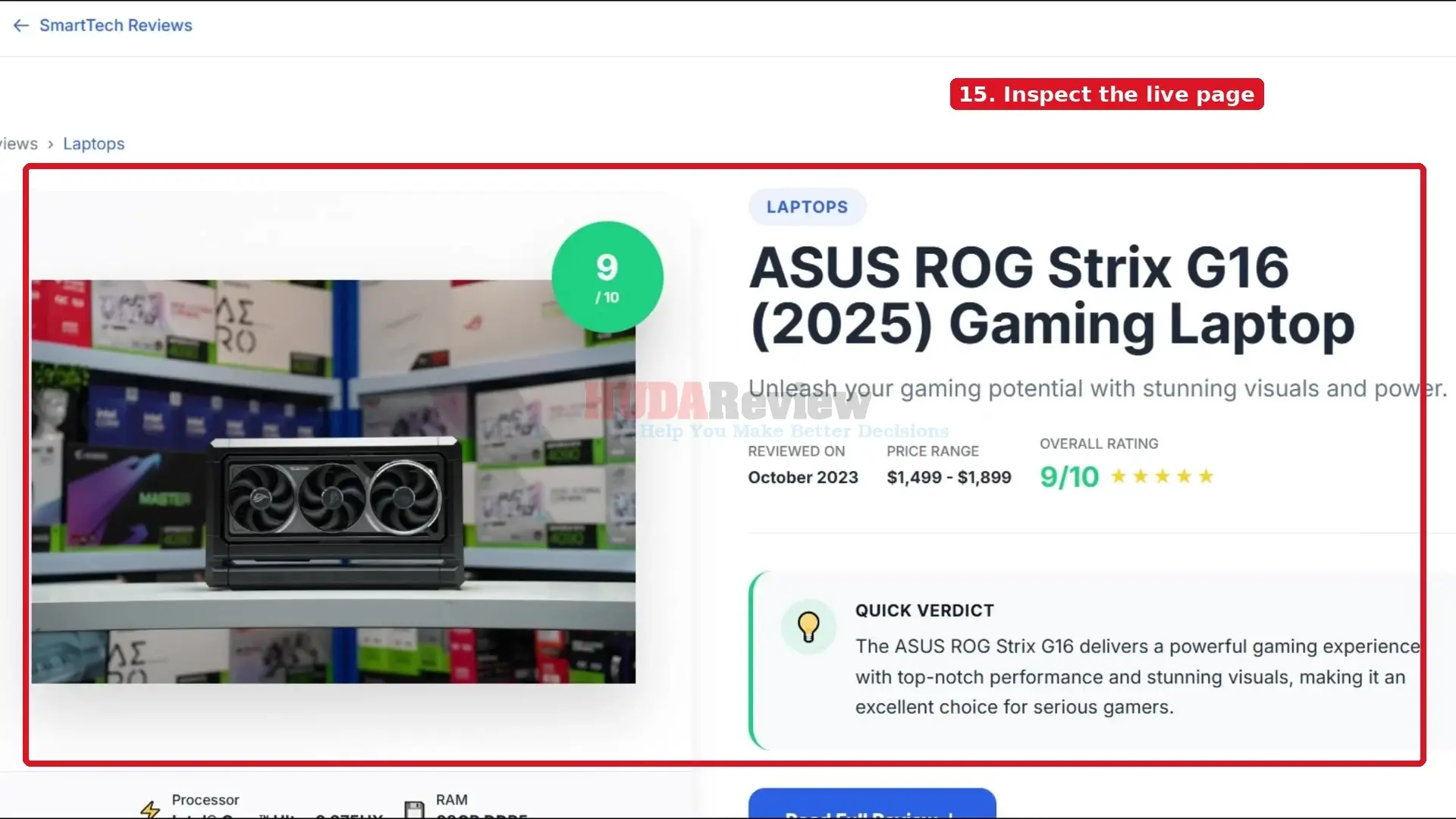The image size is (1456, 819).
Task: Click the RAM spec icon
Action: point(414,809)
